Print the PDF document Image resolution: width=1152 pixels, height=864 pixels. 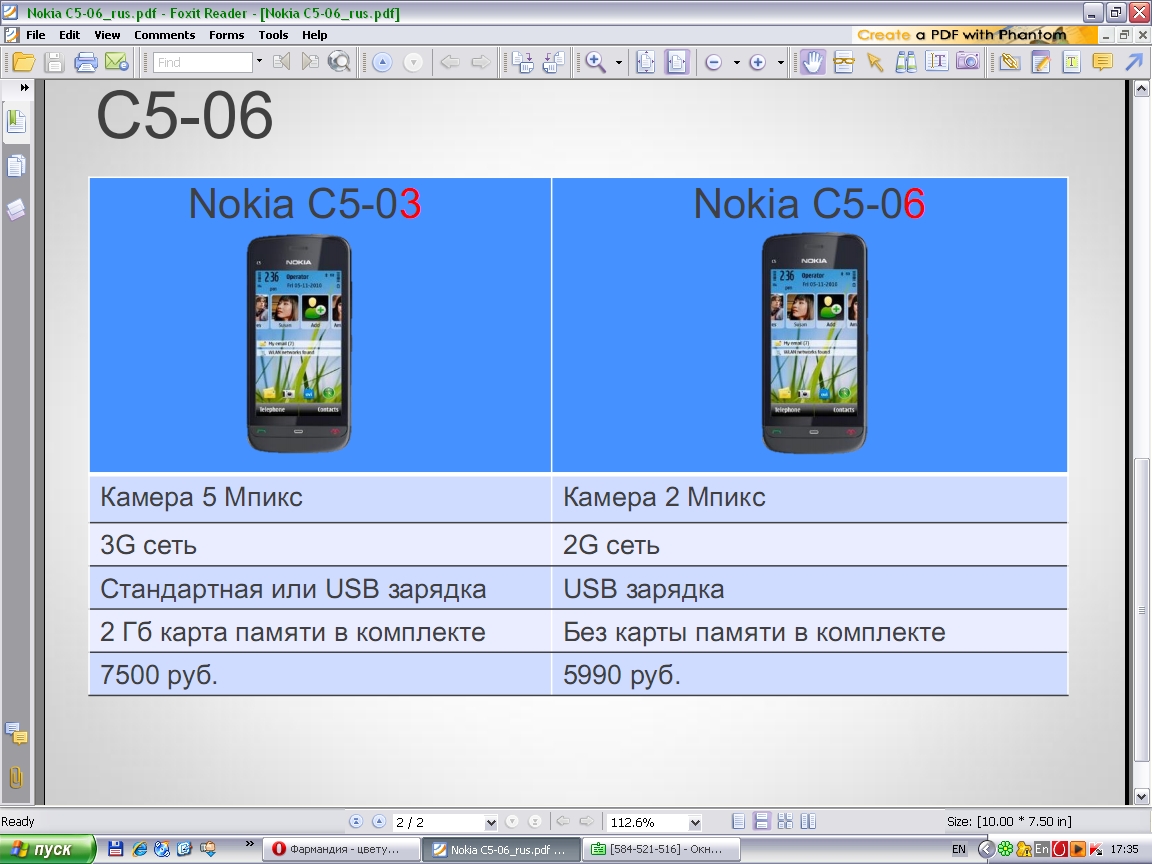point(85,62)
